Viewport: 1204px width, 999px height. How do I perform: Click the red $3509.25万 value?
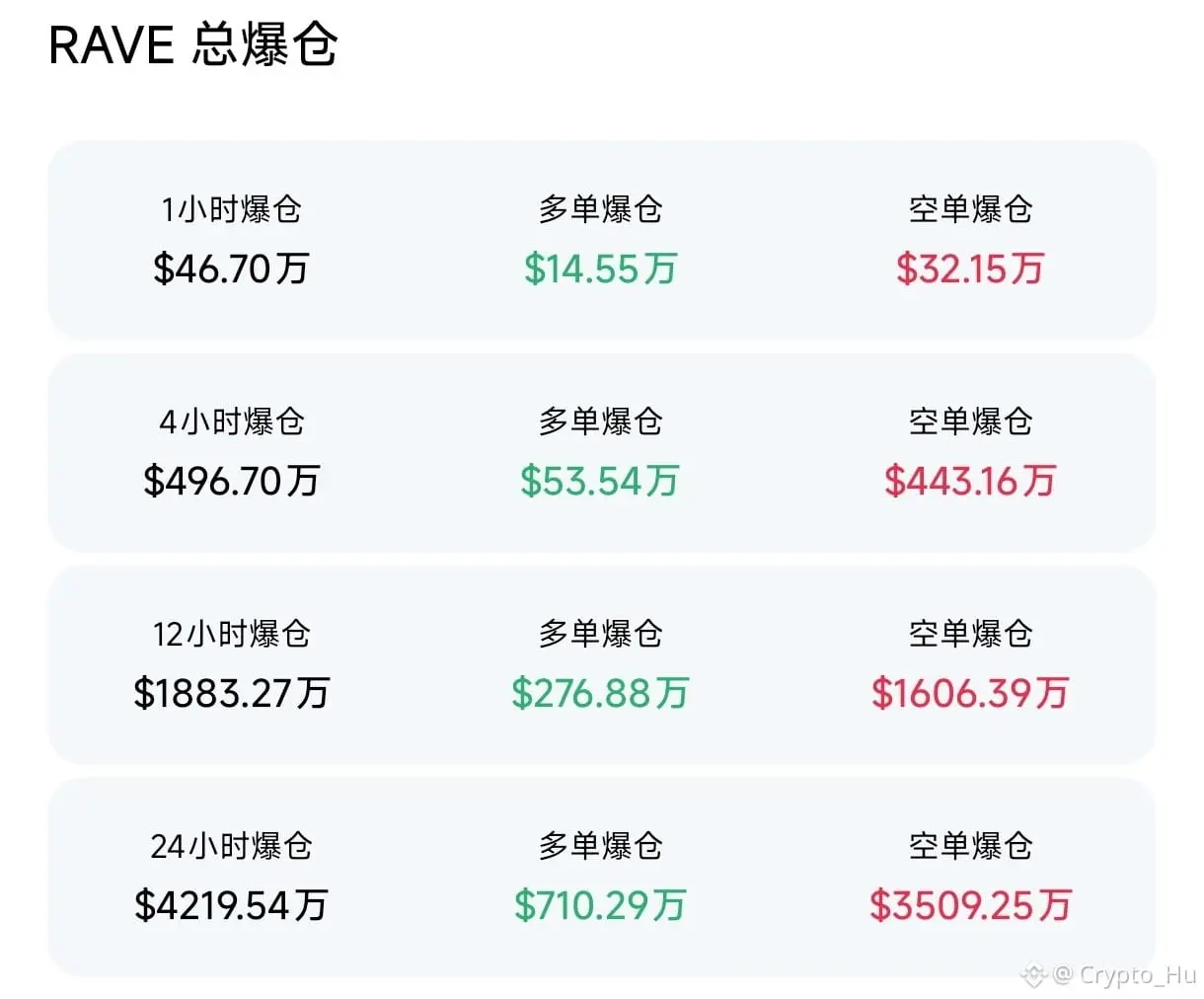click(970, 905)
